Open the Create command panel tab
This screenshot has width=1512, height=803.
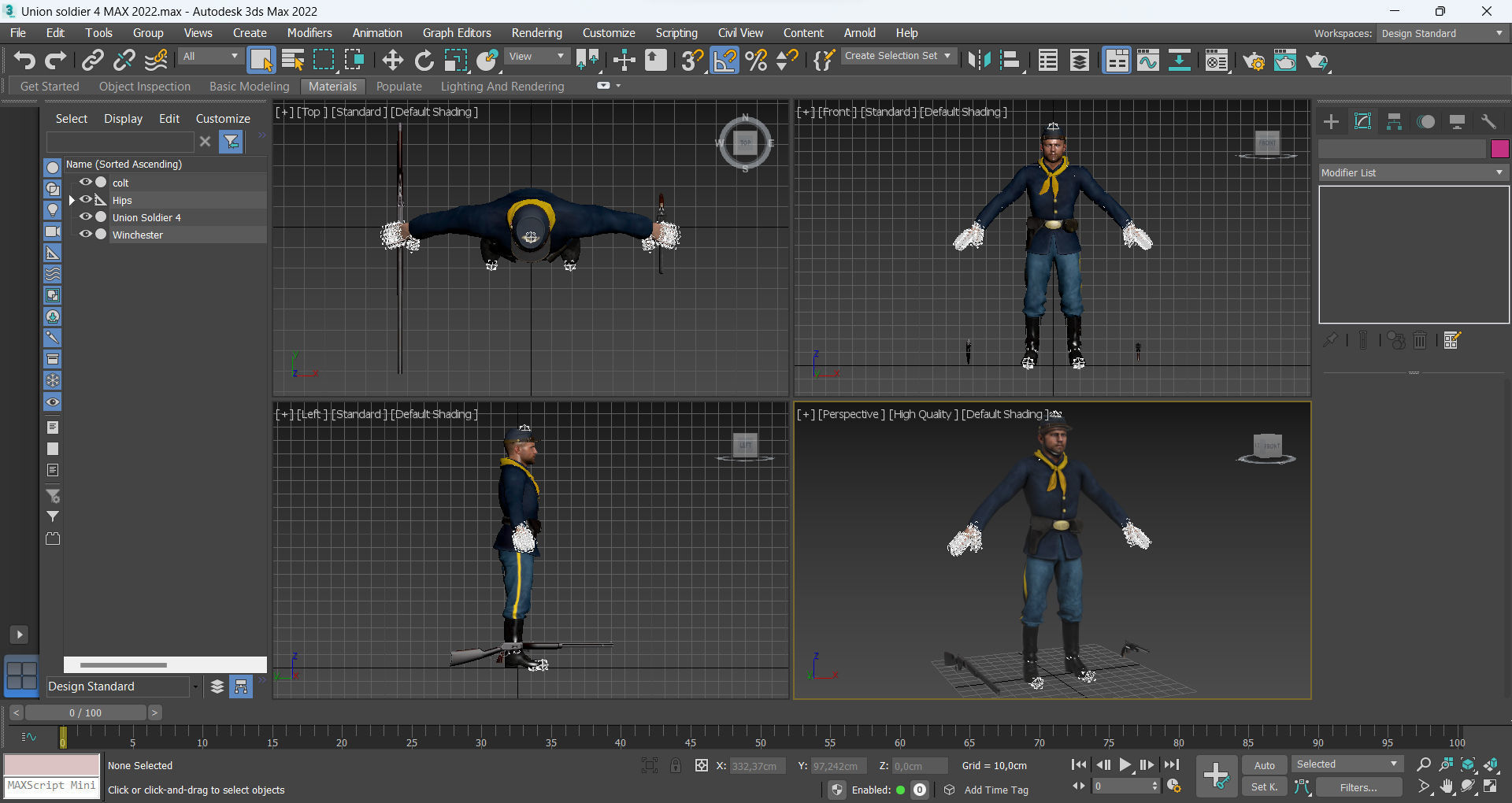click(1331, 121)
